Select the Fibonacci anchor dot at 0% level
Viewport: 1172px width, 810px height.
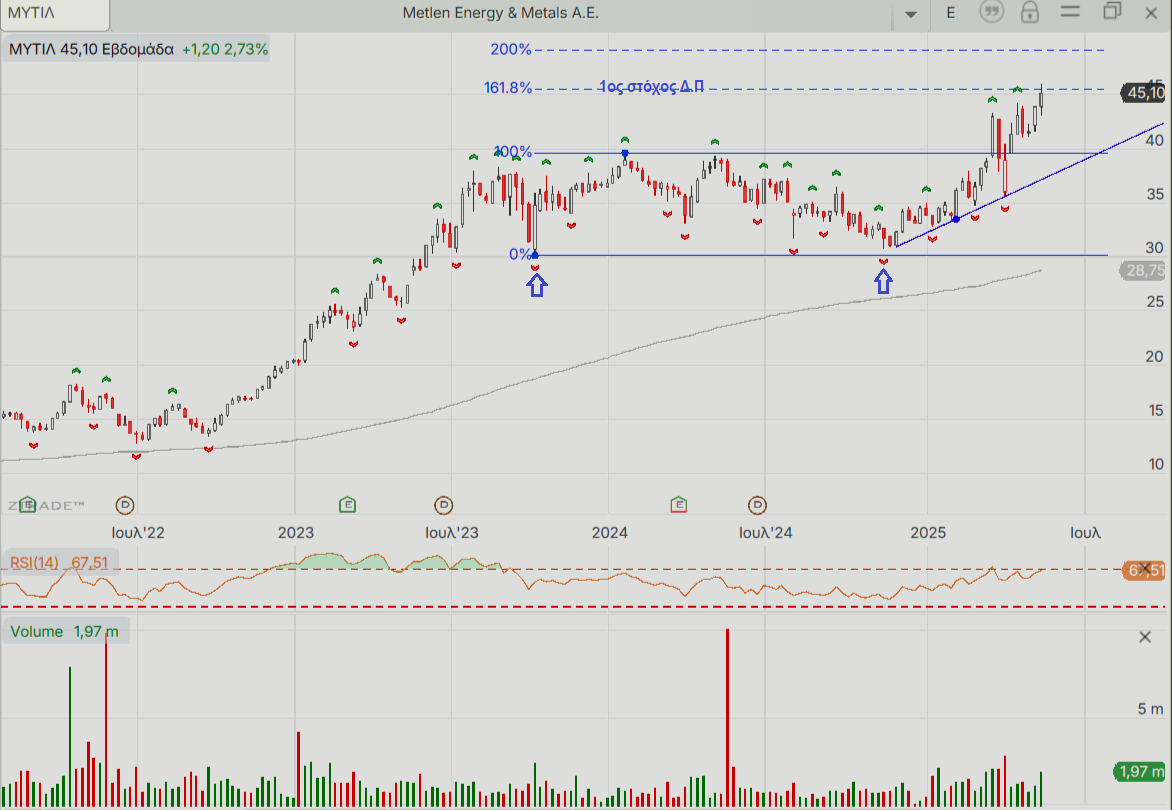[x=534, y=256]
